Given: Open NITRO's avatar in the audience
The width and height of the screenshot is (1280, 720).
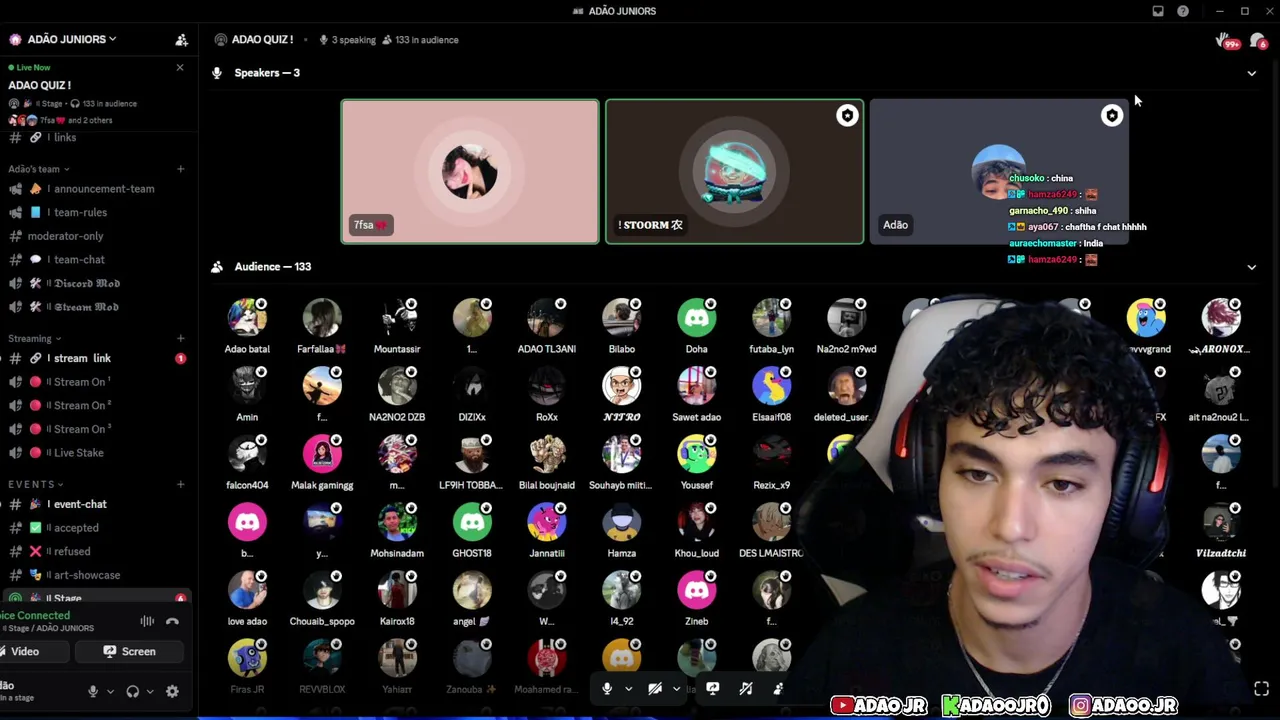Looking at the screenshot, I should pos(621,386).
